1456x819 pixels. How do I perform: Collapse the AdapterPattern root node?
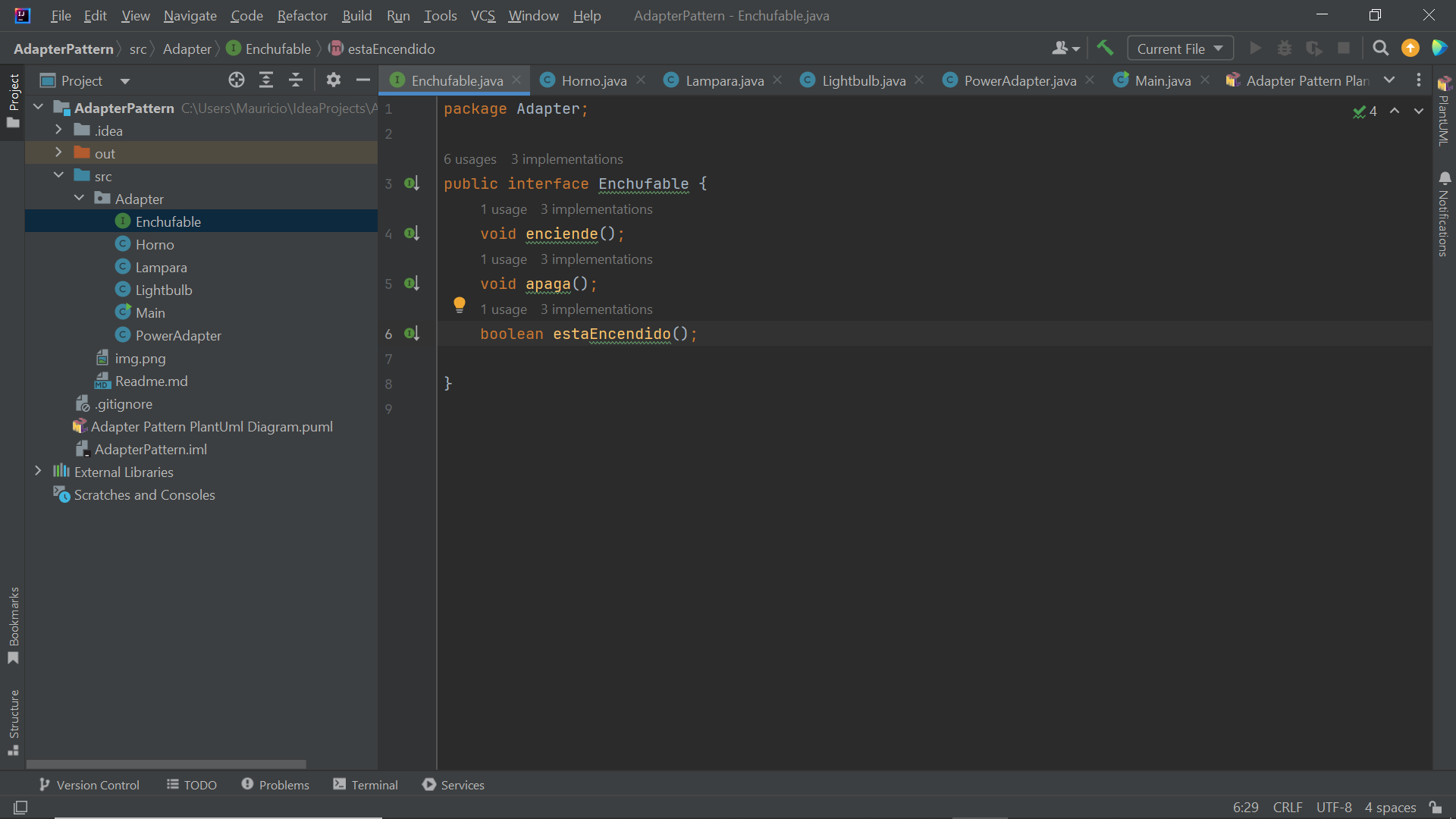click(38, 107)
